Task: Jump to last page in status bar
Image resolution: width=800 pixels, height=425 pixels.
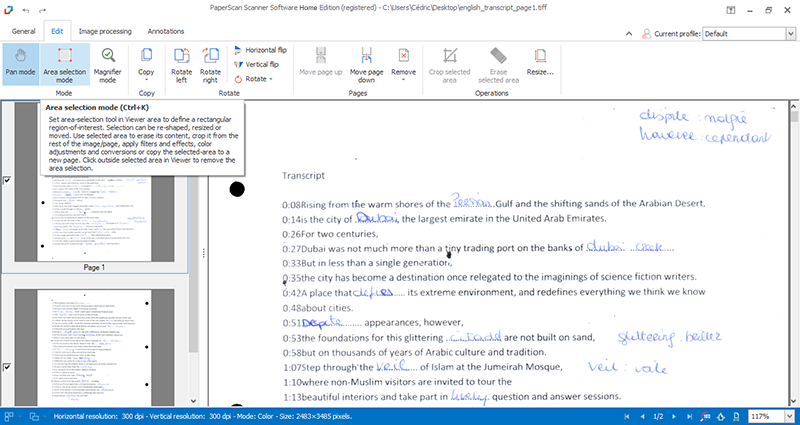Action: pyautogui.click(x=689, y=416)
